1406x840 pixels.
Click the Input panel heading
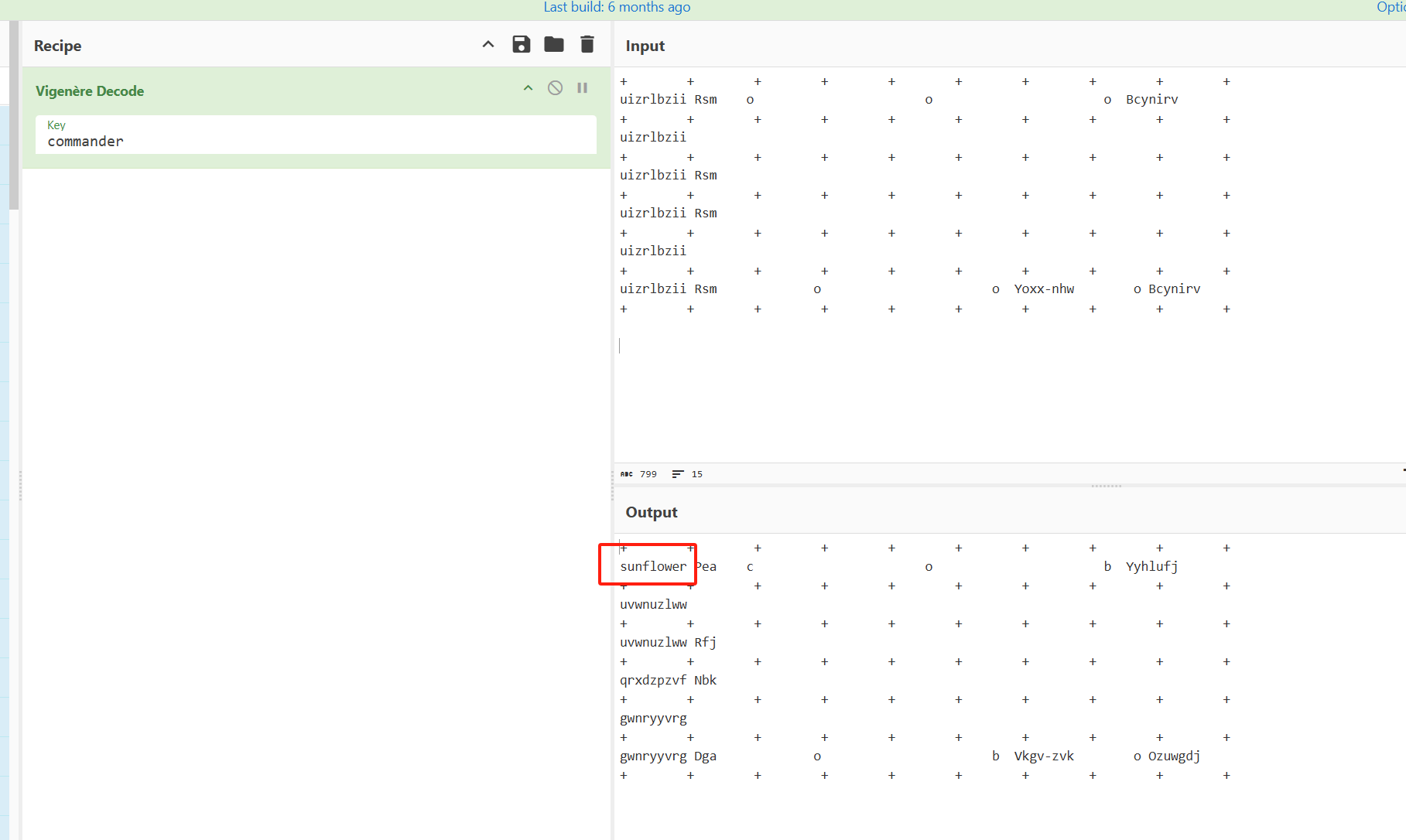[645, 46]
